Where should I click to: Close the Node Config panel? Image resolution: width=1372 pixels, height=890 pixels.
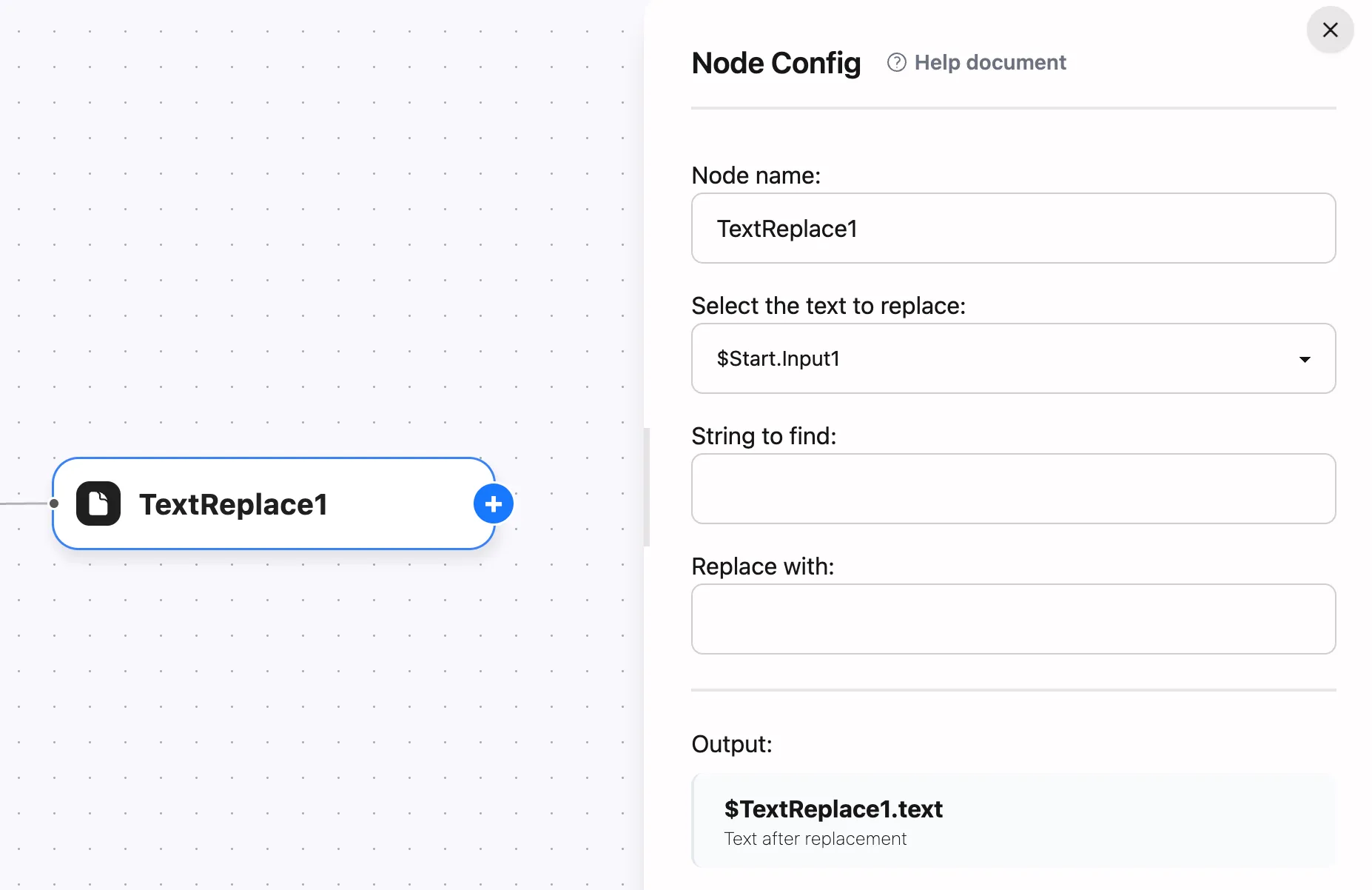click(1330, 30)
